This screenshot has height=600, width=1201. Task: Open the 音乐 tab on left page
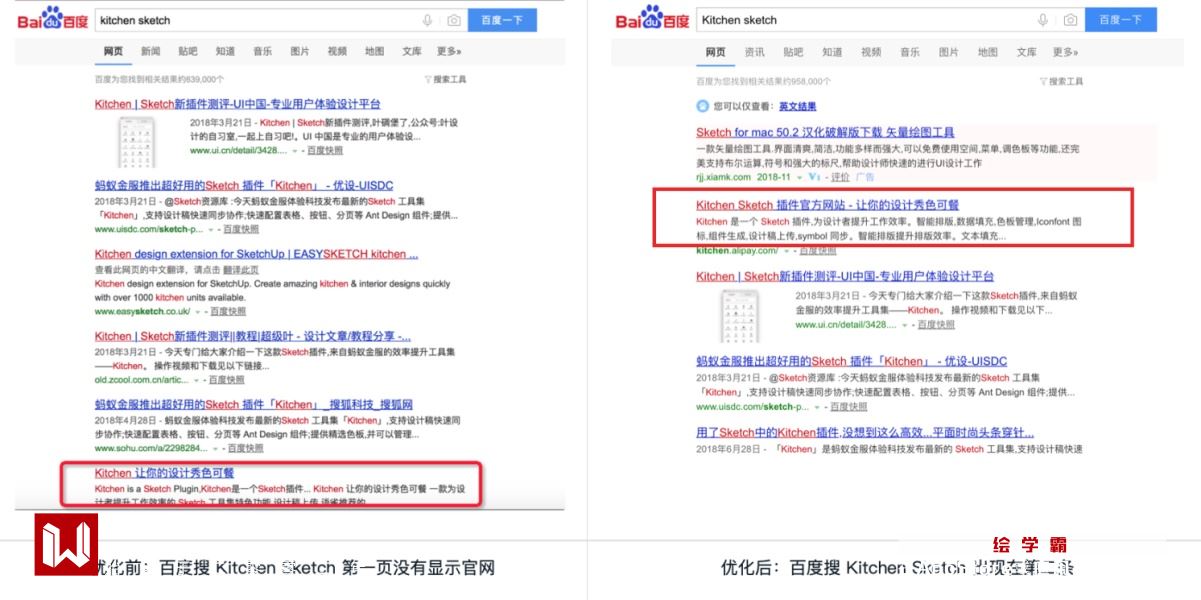tap(262, 51)
